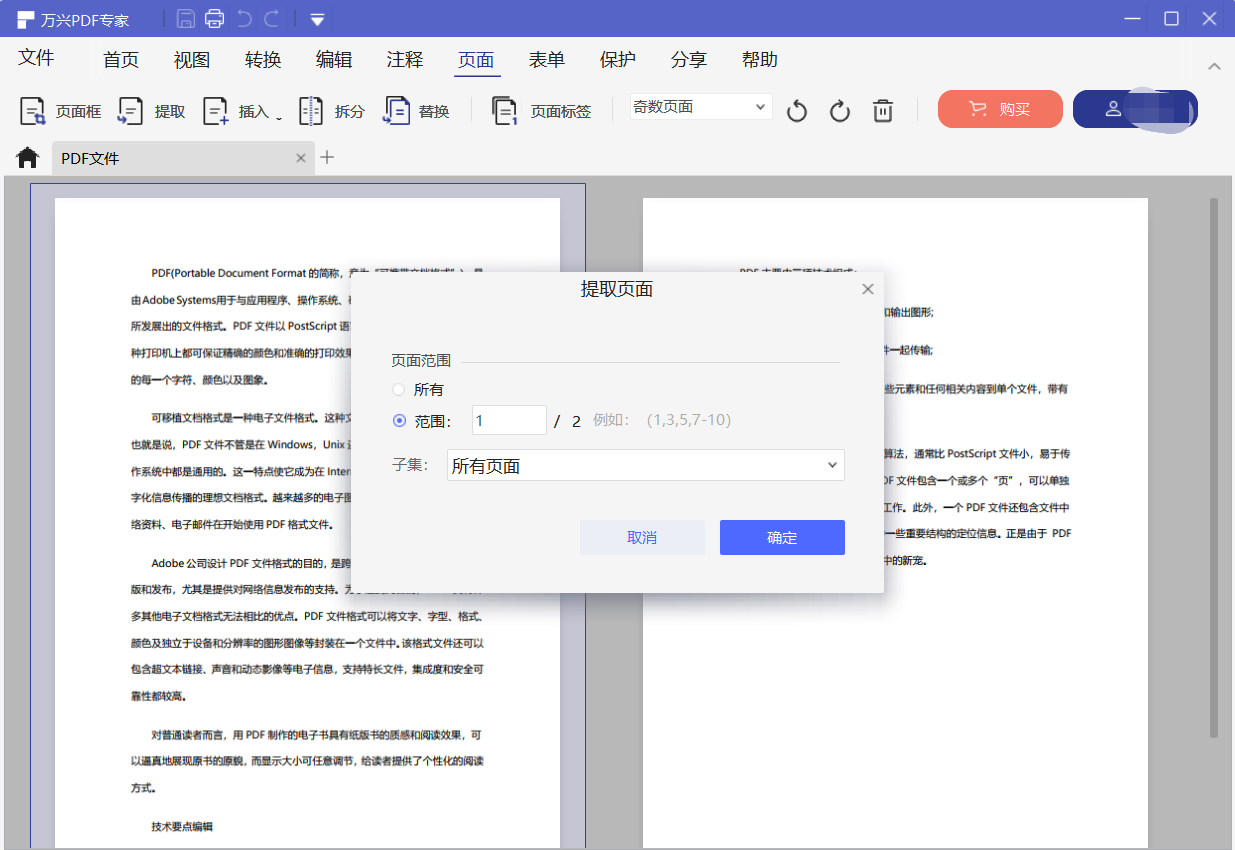Viewport: 1235px width, 850px height.
Task: Click the 提取 extract pages icon
Action: click(131, 111)
